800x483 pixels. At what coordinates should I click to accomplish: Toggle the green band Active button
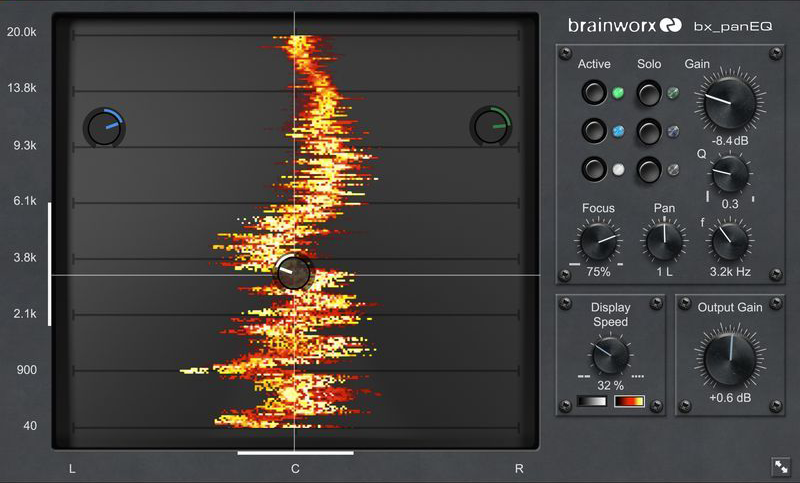tap(595, 94)
